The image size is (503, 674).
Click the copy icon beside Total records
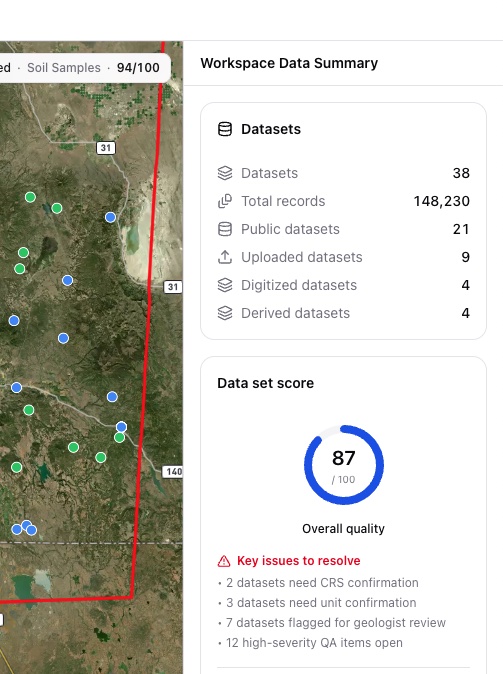225,201
